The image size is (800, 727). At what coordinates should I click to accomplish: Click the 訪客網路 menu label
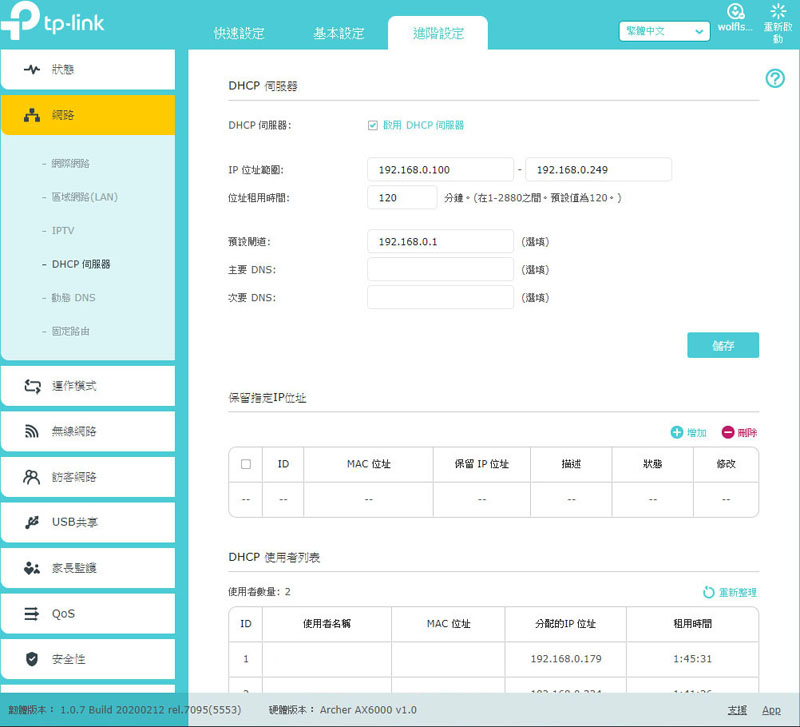click(x=74, y=477)
